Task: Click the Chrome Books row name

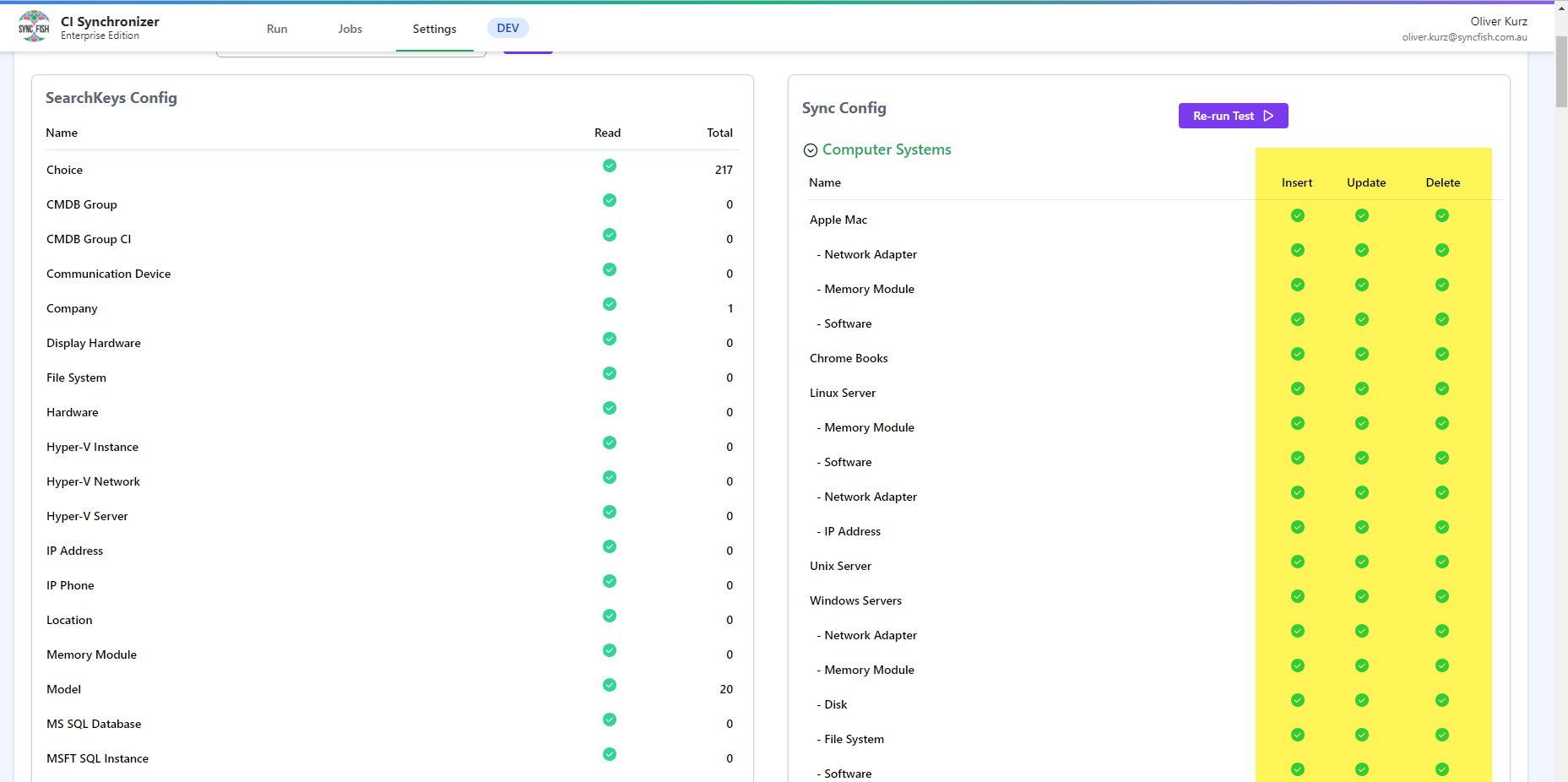Action: pyautogui.click(x=849, y=358)
